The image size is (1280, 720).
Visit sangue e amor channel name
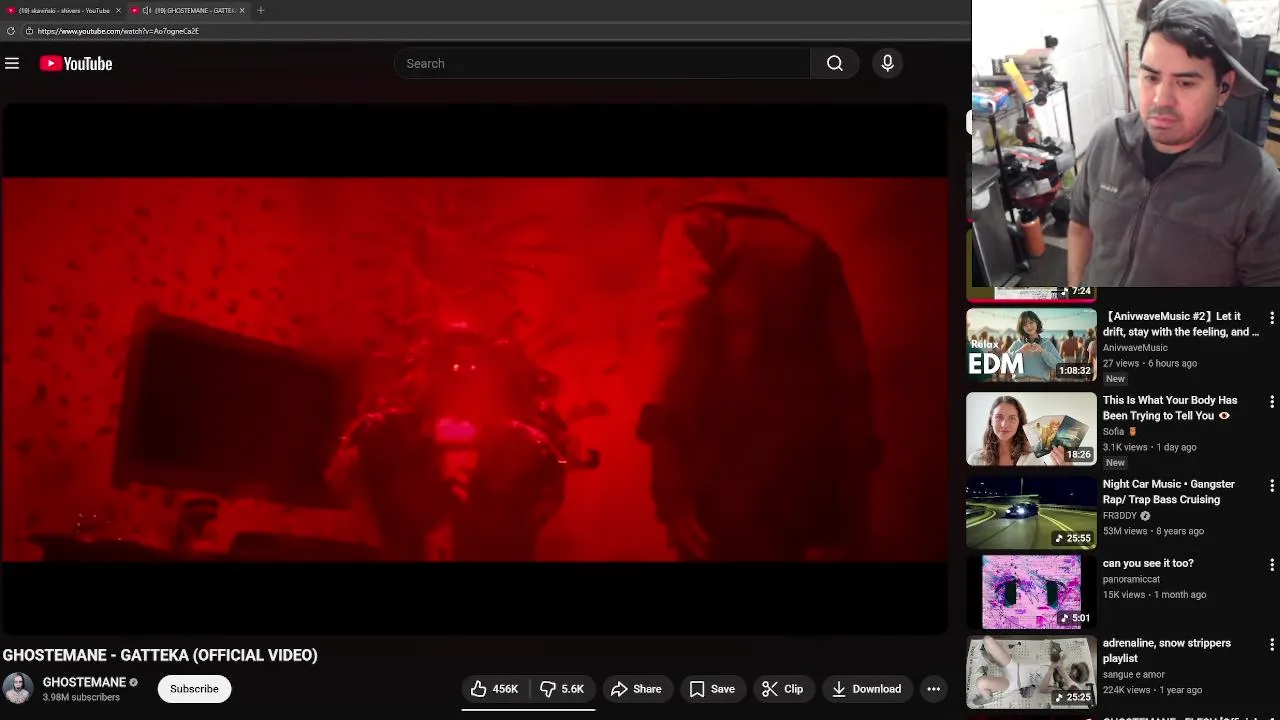1134,674
